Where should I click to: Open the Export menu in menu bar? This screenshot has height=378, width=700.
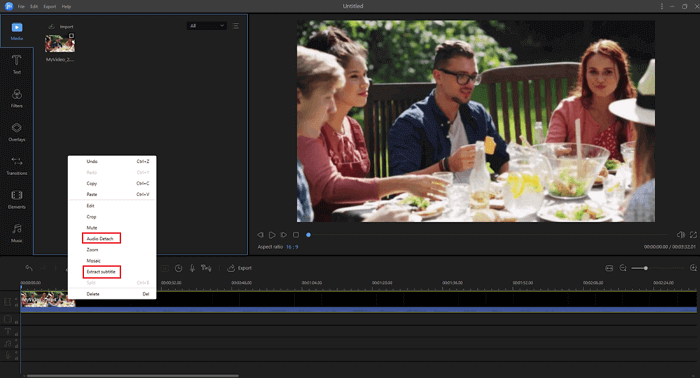pyautogui.click(x=50, y=7)
